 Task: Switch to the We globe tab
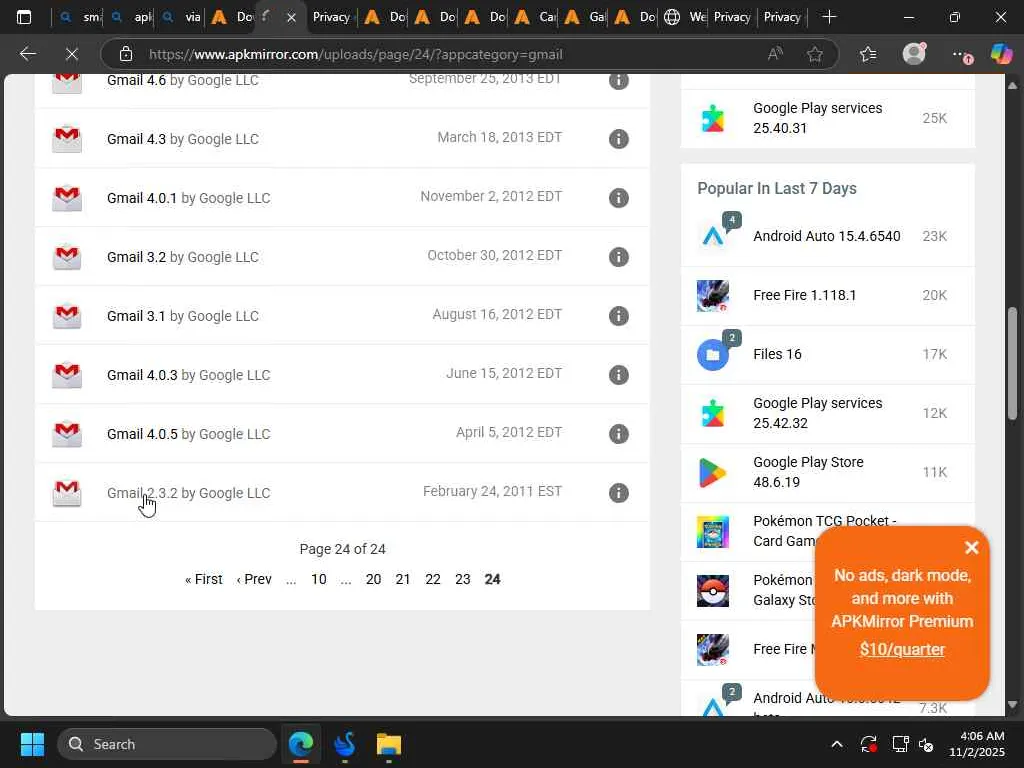[x=684, y=17]
